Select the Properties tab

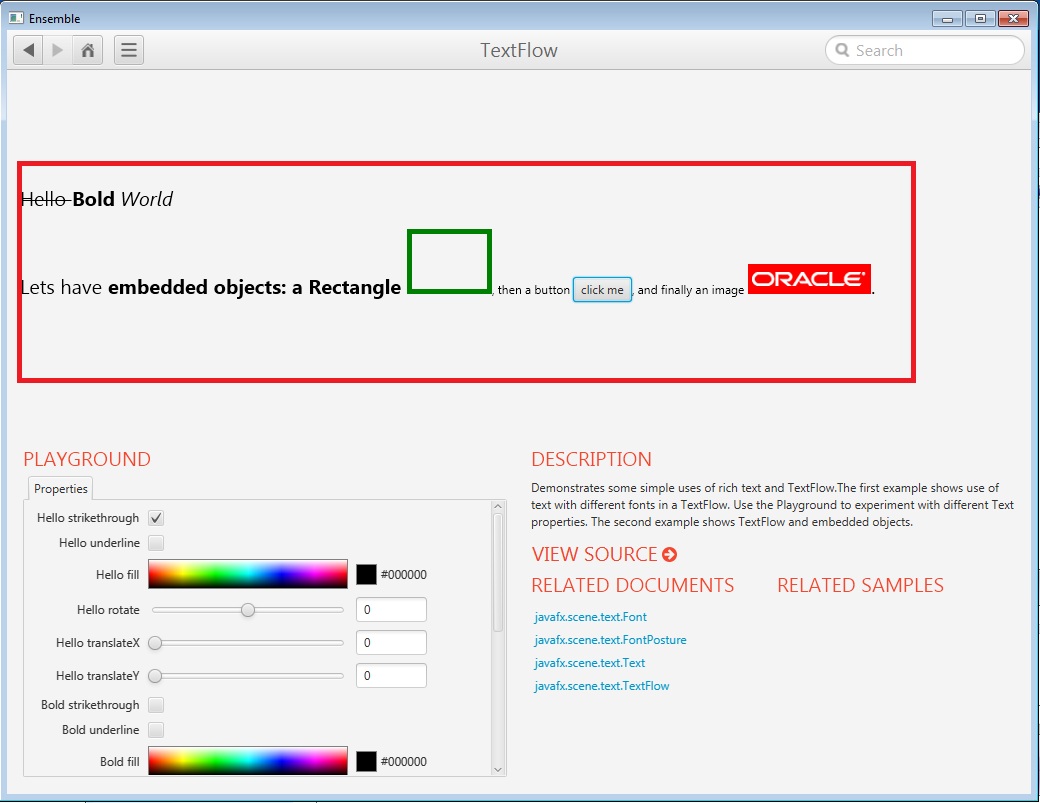61,489
